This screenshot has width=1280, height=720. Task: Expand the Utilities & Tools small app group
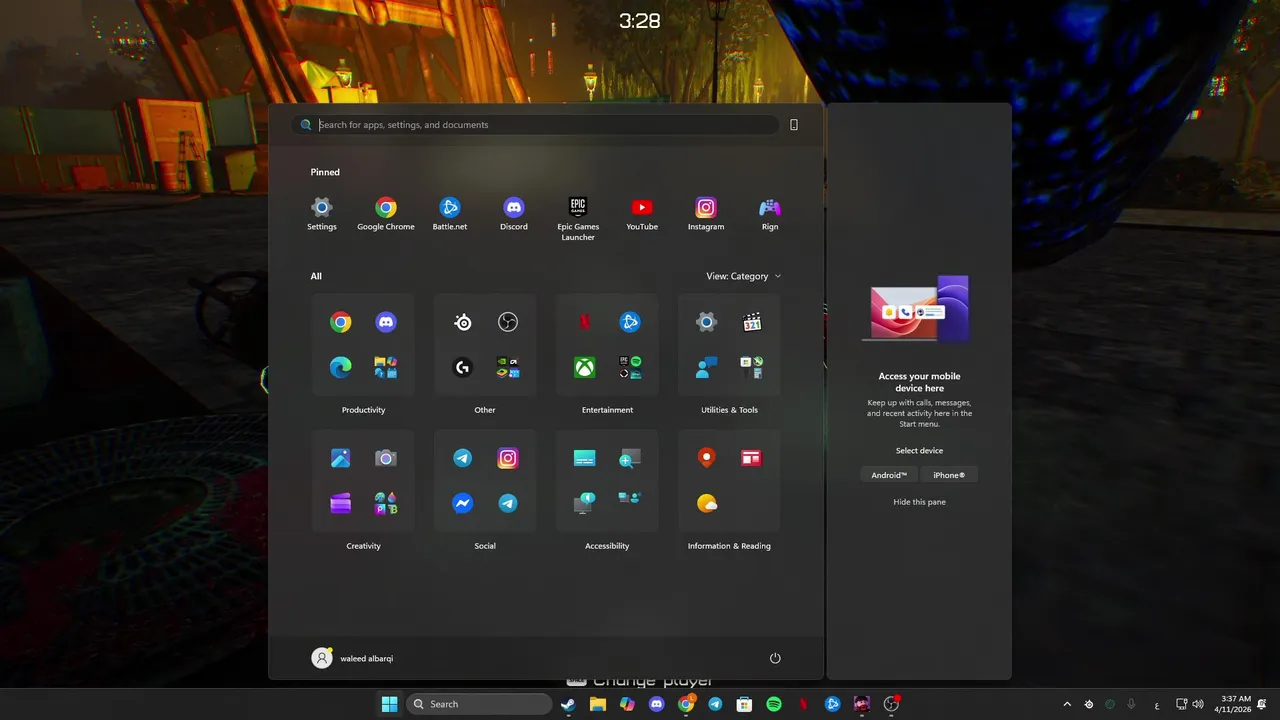(x=752, y=367)
